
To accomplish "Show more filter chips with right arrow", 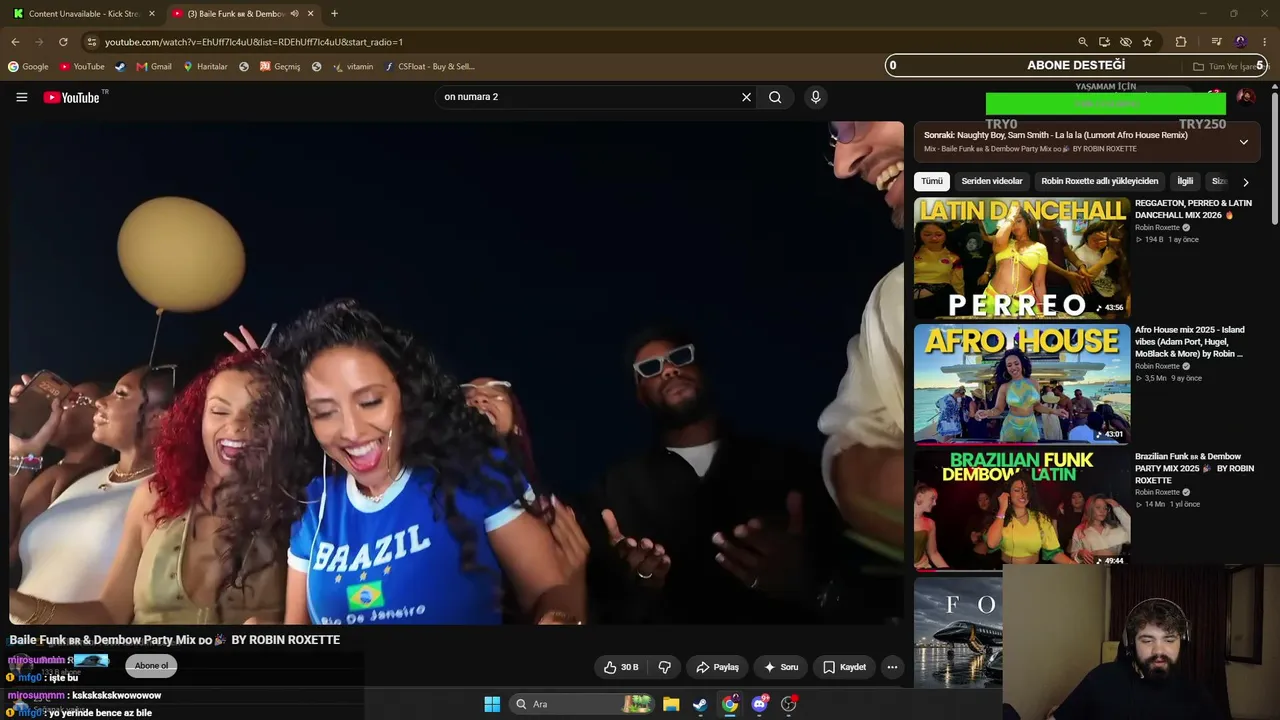I will tap(1245, 182).
